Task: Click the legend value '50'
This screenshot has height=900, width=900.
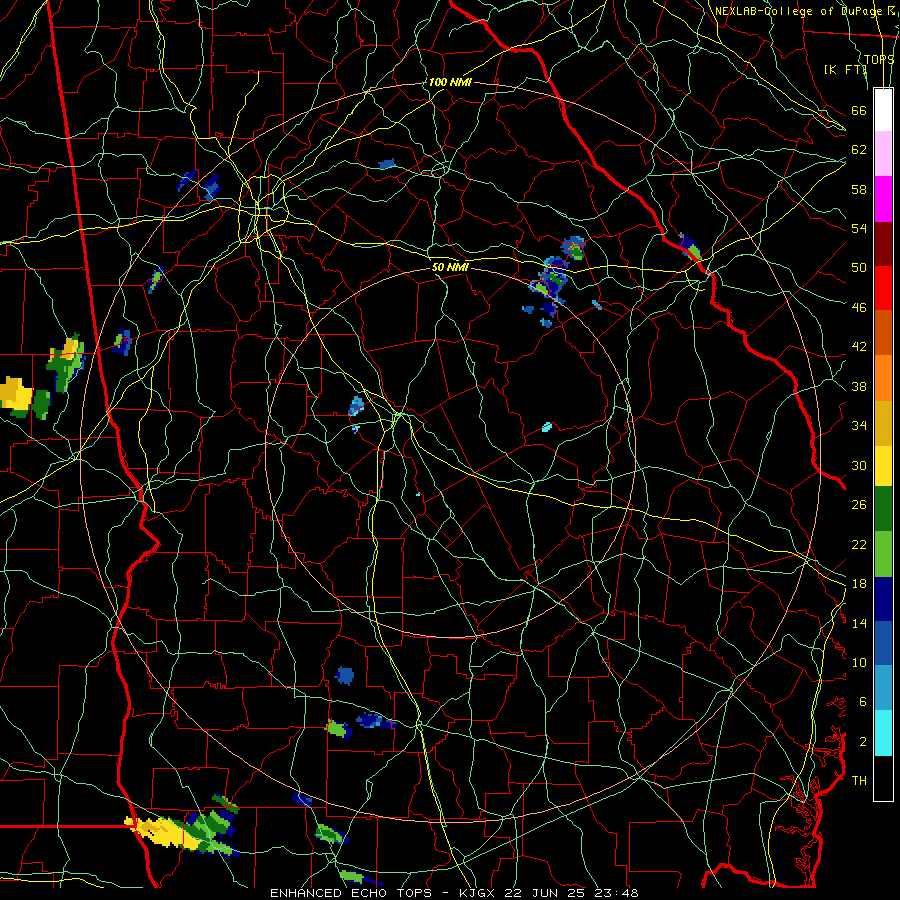Action: coord(859,268)
